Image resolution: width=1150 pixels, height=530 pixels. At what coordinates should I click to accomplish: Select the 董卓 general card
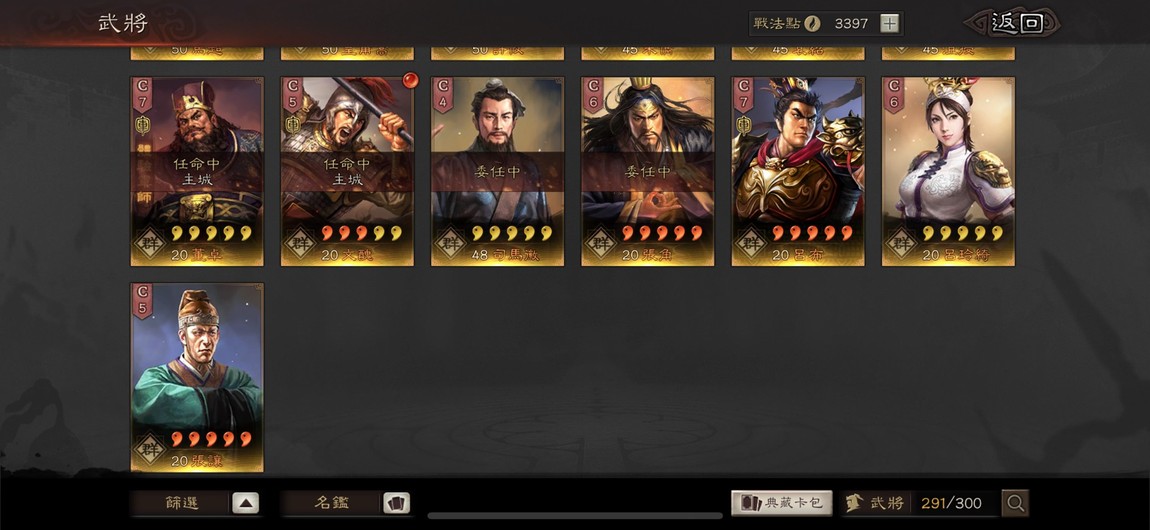pyautogui.click(x=197, y=171)
